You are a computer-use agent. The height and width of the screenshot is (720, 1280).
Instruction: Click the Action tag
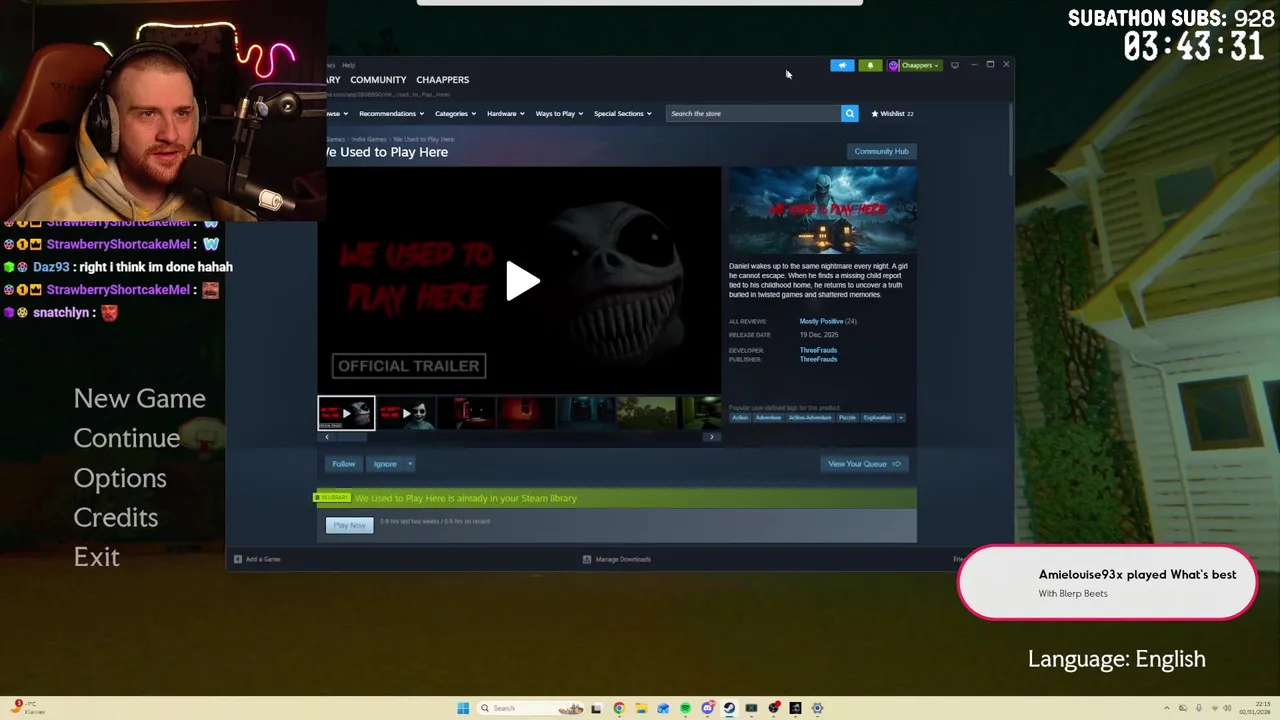[740, 417]
